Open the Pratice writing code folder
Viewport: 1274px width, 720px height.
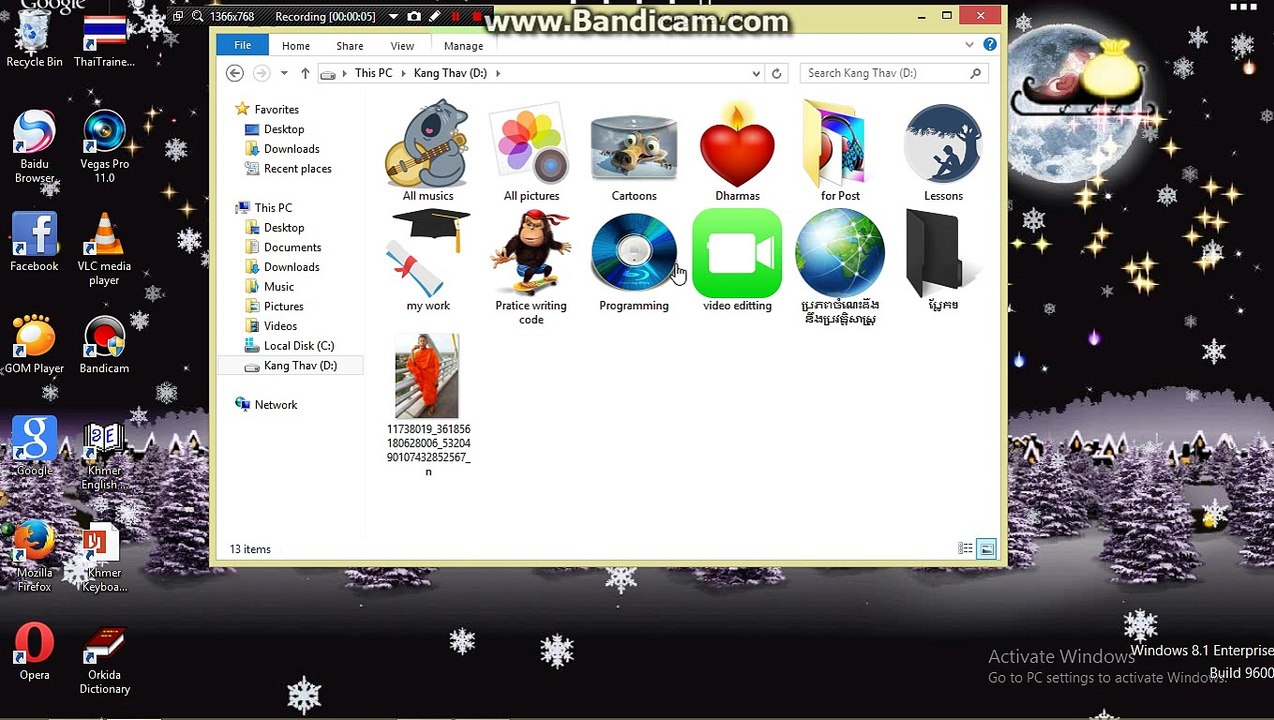point(531,268)
